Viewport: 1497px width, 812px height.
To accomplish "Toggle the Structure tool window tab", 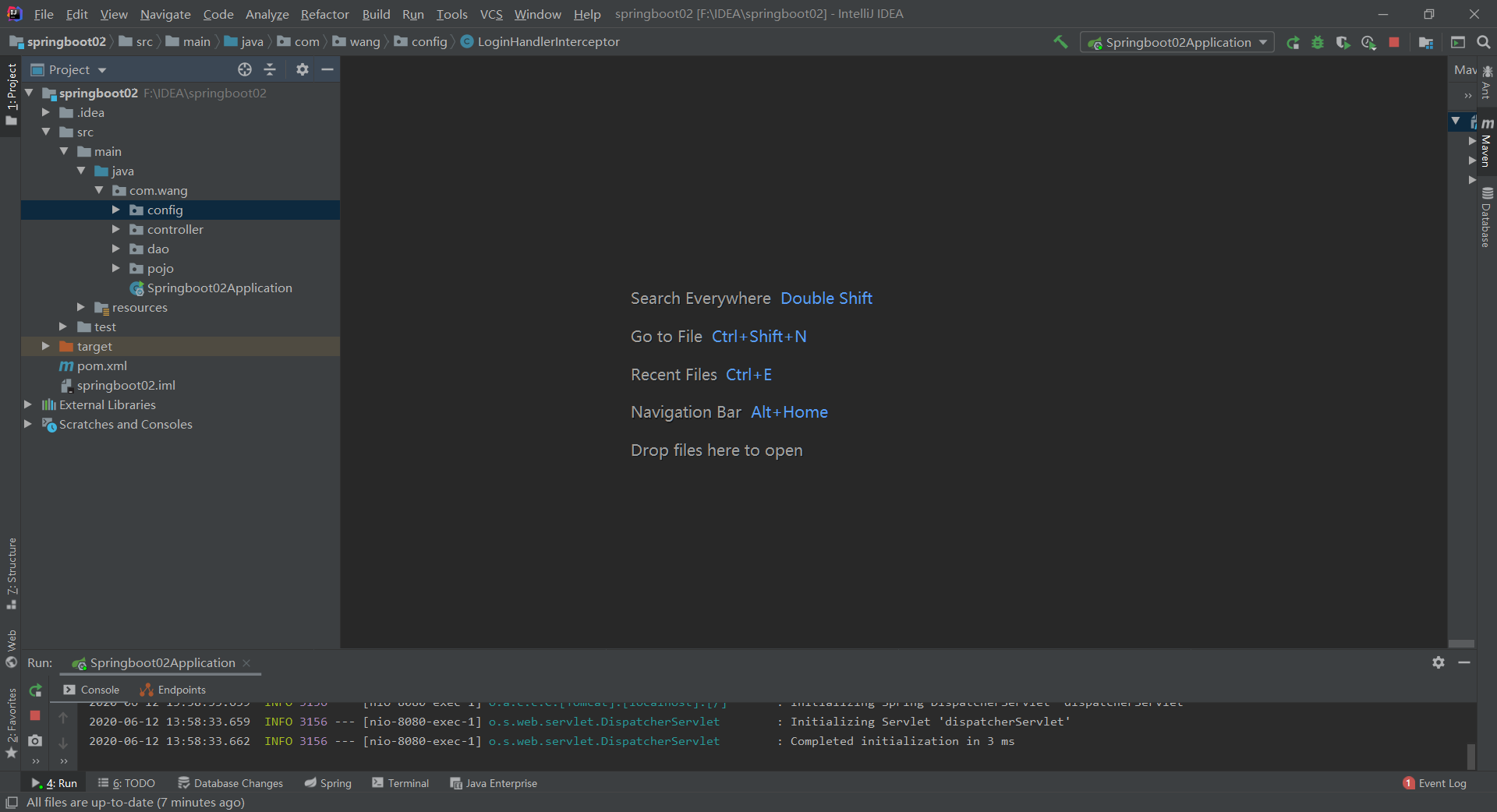I will click(11, 574).
